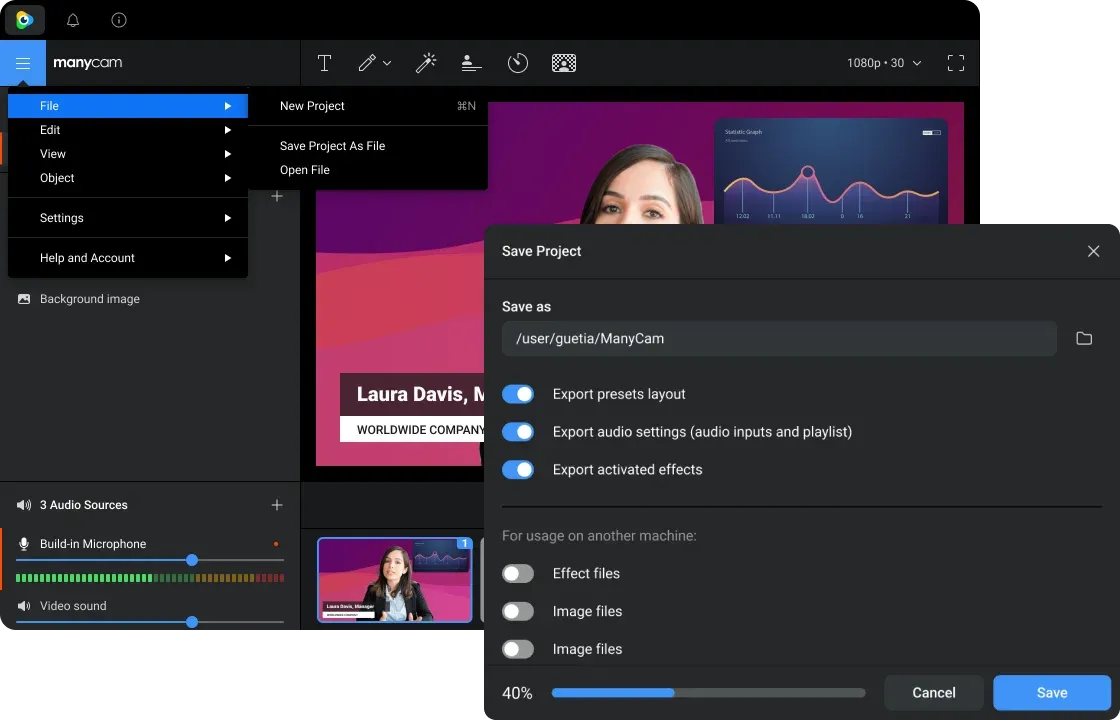This screenshot has height=720, width=1120.
Task: Select the Text tool icon
Action: [324, 63]
